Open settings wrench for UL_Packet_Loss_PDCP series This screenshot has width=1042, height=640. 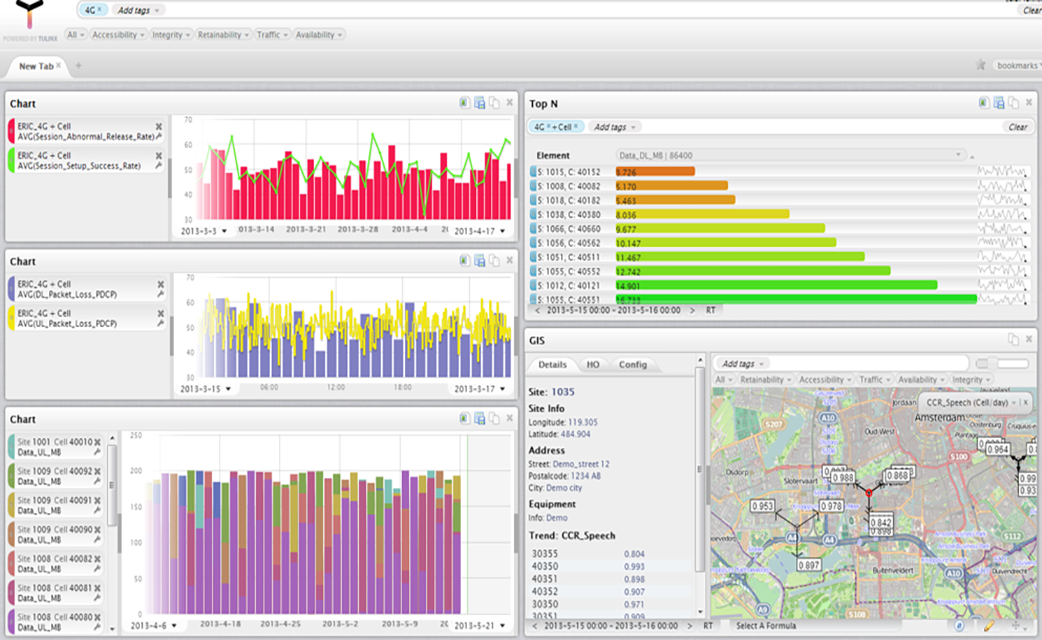click(160, 323)
